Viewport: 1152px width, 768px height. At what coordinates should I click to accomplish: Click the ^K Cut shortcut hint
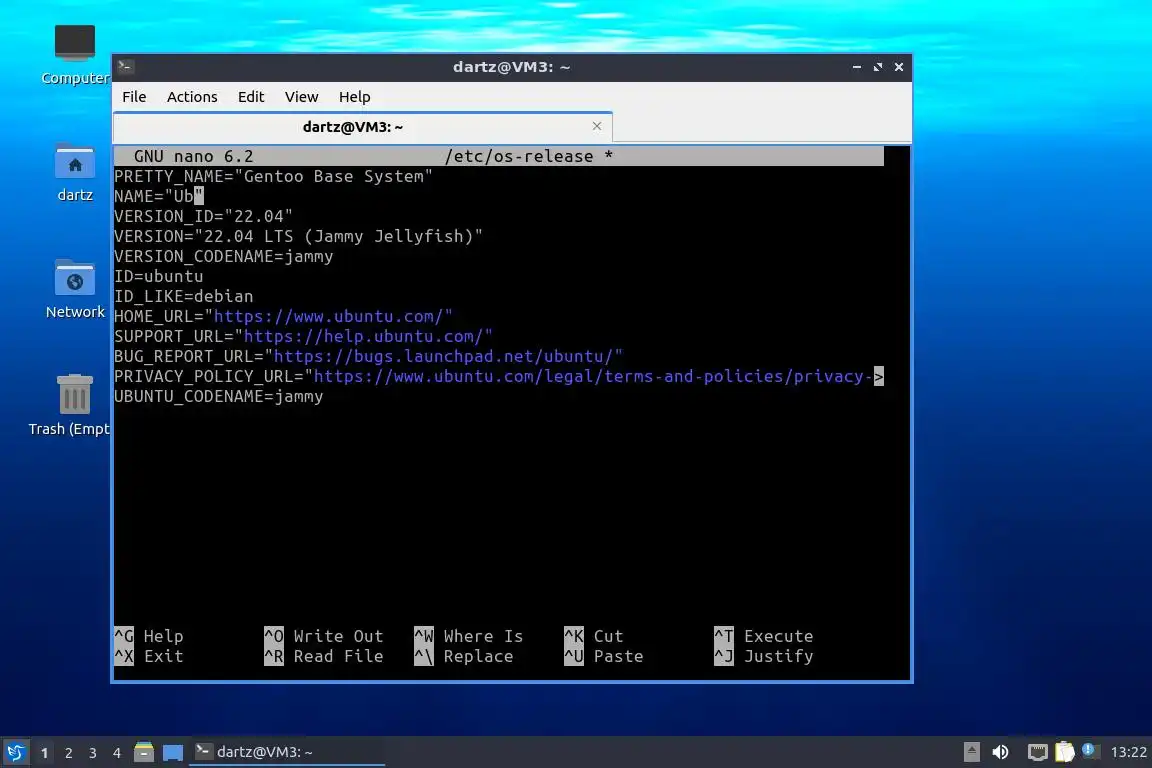[593, 636]
